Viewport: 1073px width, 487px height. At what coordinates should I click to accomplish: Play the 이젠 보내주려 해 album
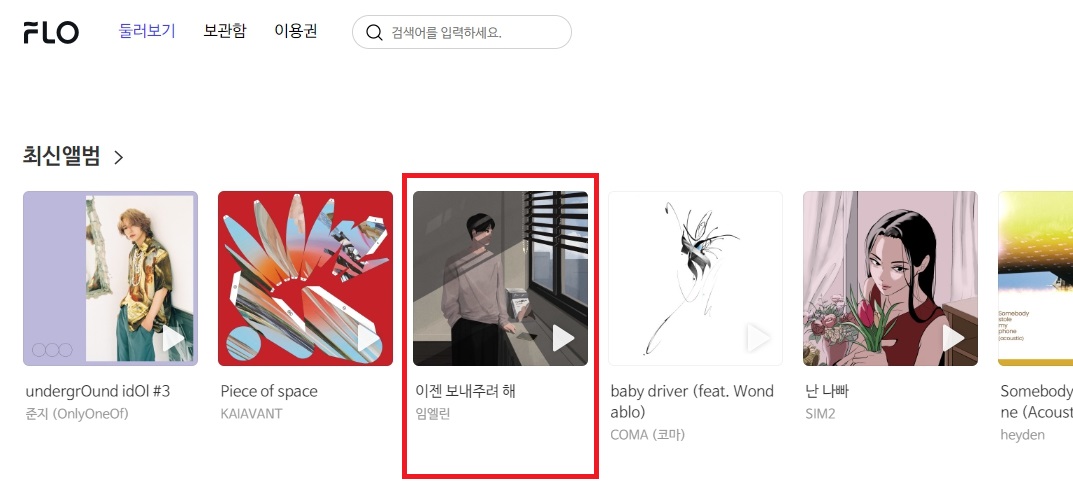(x=564, y=339)
